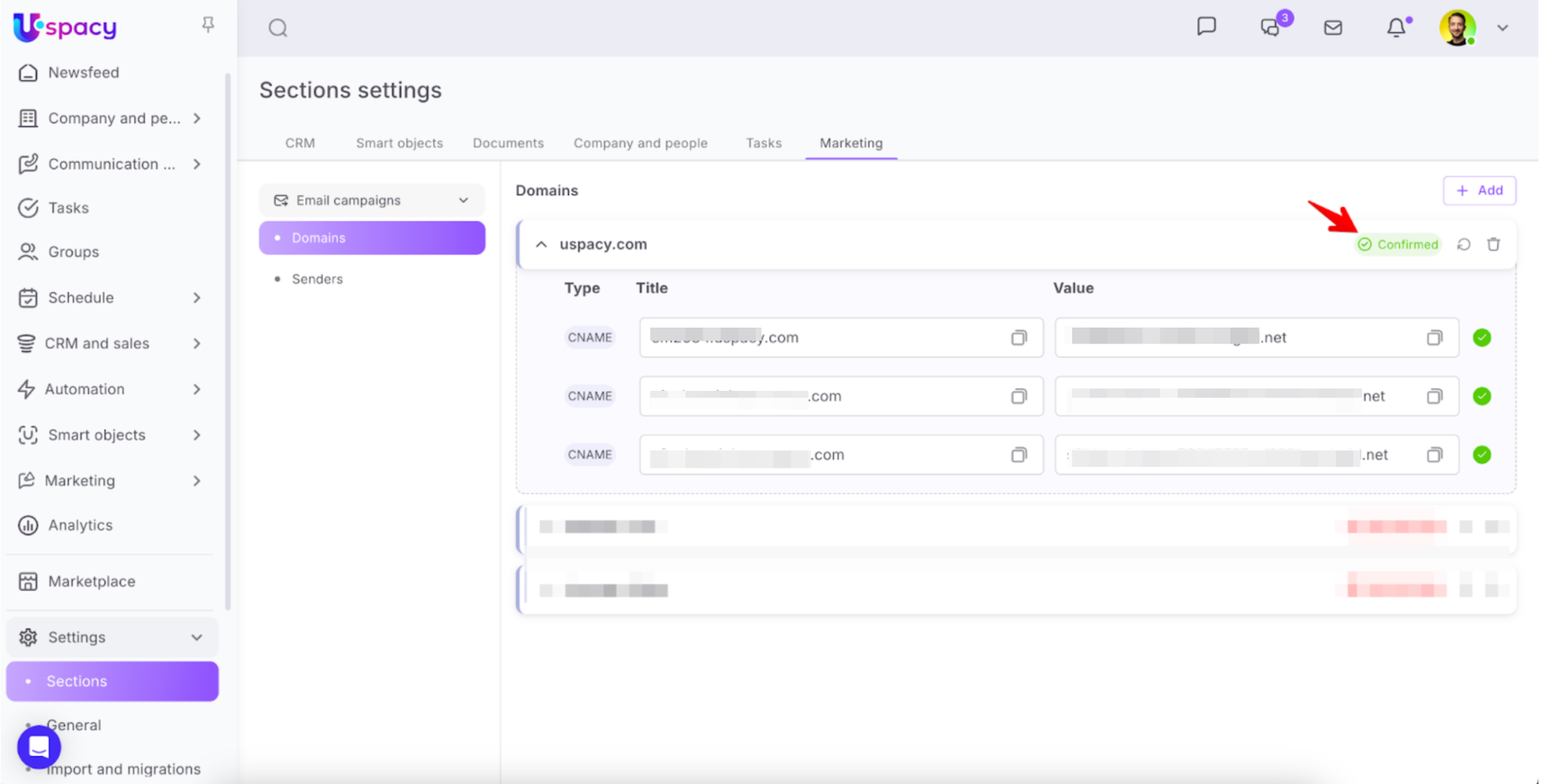Switch to the Smart objects tab

pyautogui.click(x=399, y=143)
